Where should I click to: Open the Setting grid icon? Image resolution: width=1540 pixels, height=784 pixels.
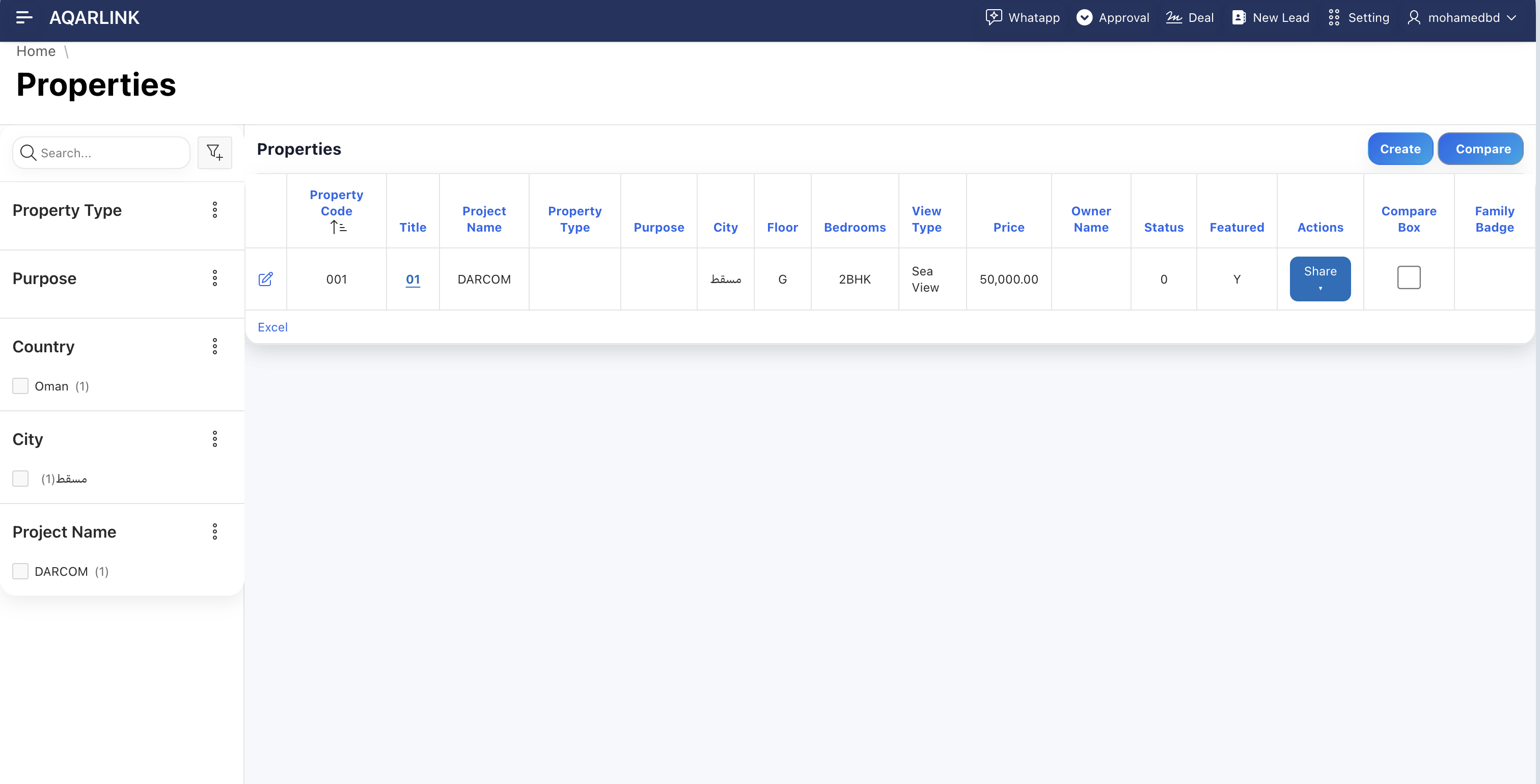pos(1334,17)
